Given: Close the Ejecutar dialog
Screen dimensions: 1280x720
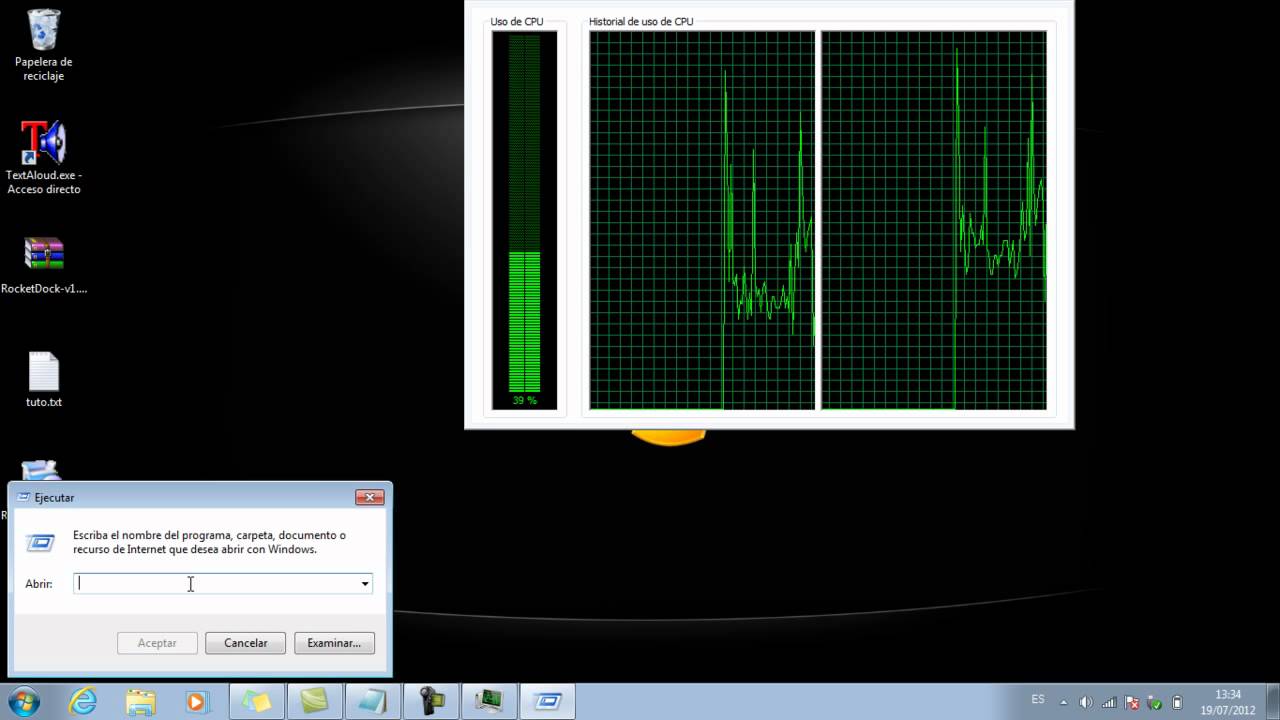Looking at the screenshot, I should tap(370, 497).
